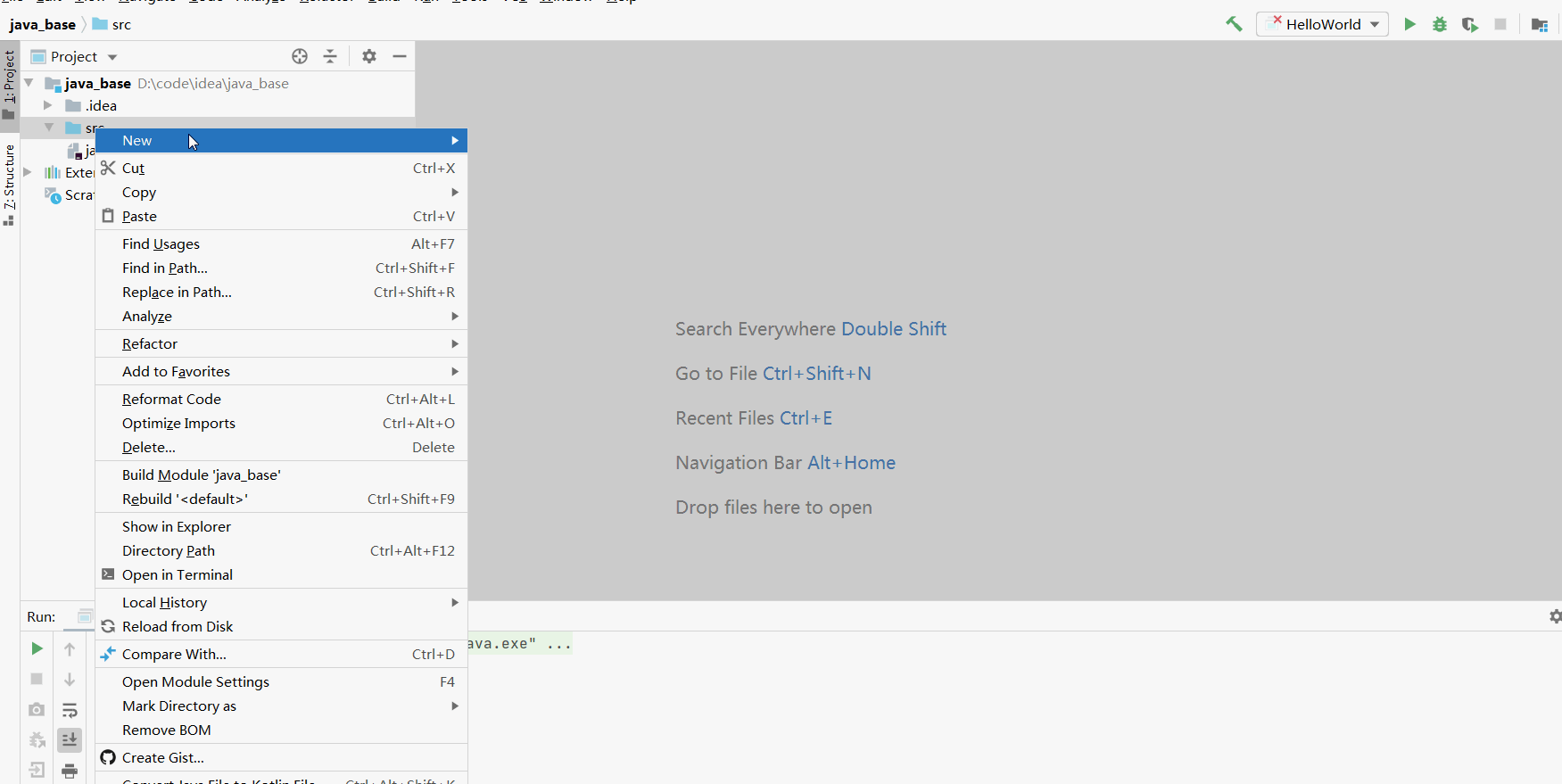Click java_base in the navigation breadcrumb
The width and height of the screenshot is (1562, 784).
[43, 25]
